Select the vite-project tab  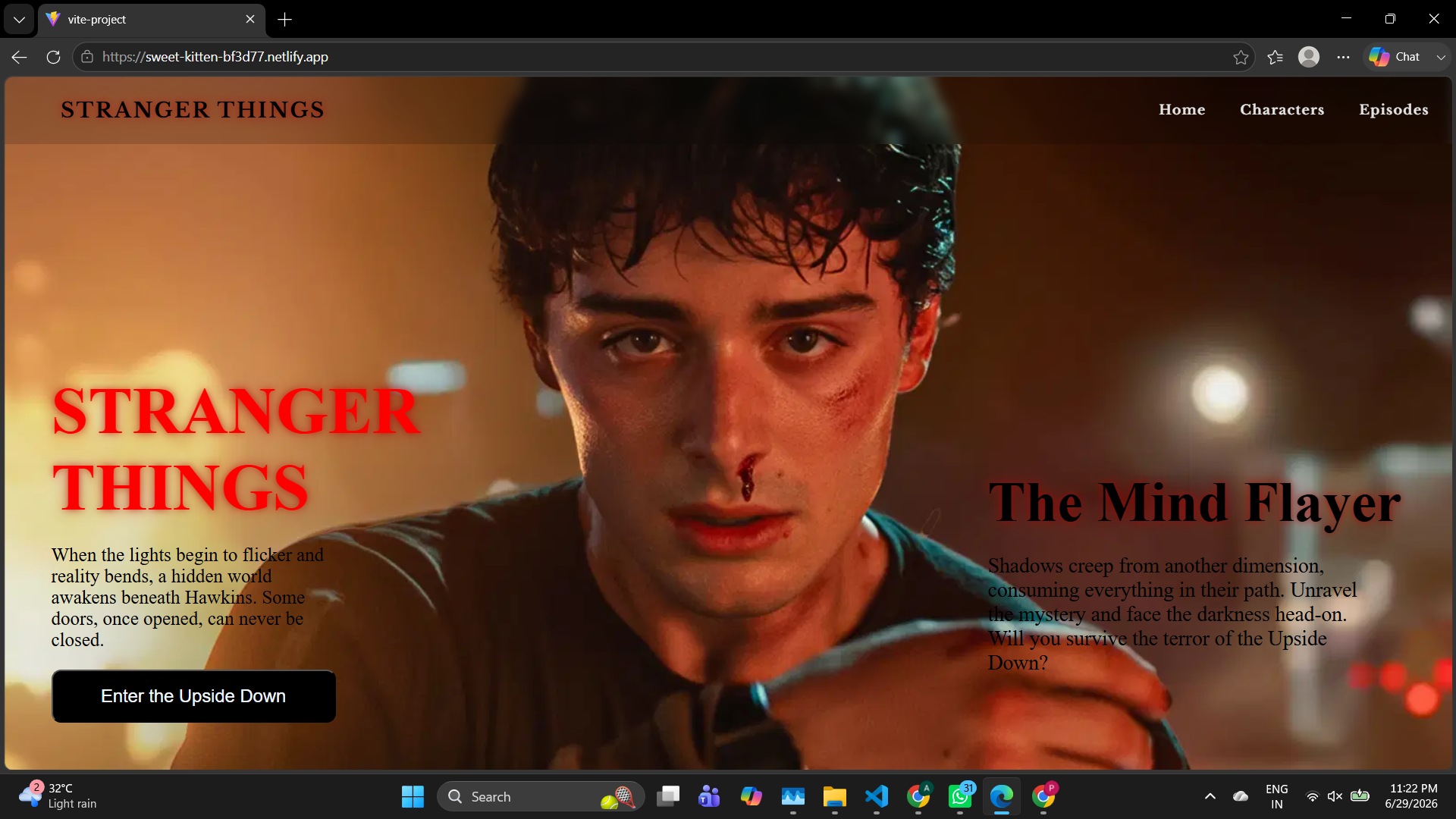point(152,20)
